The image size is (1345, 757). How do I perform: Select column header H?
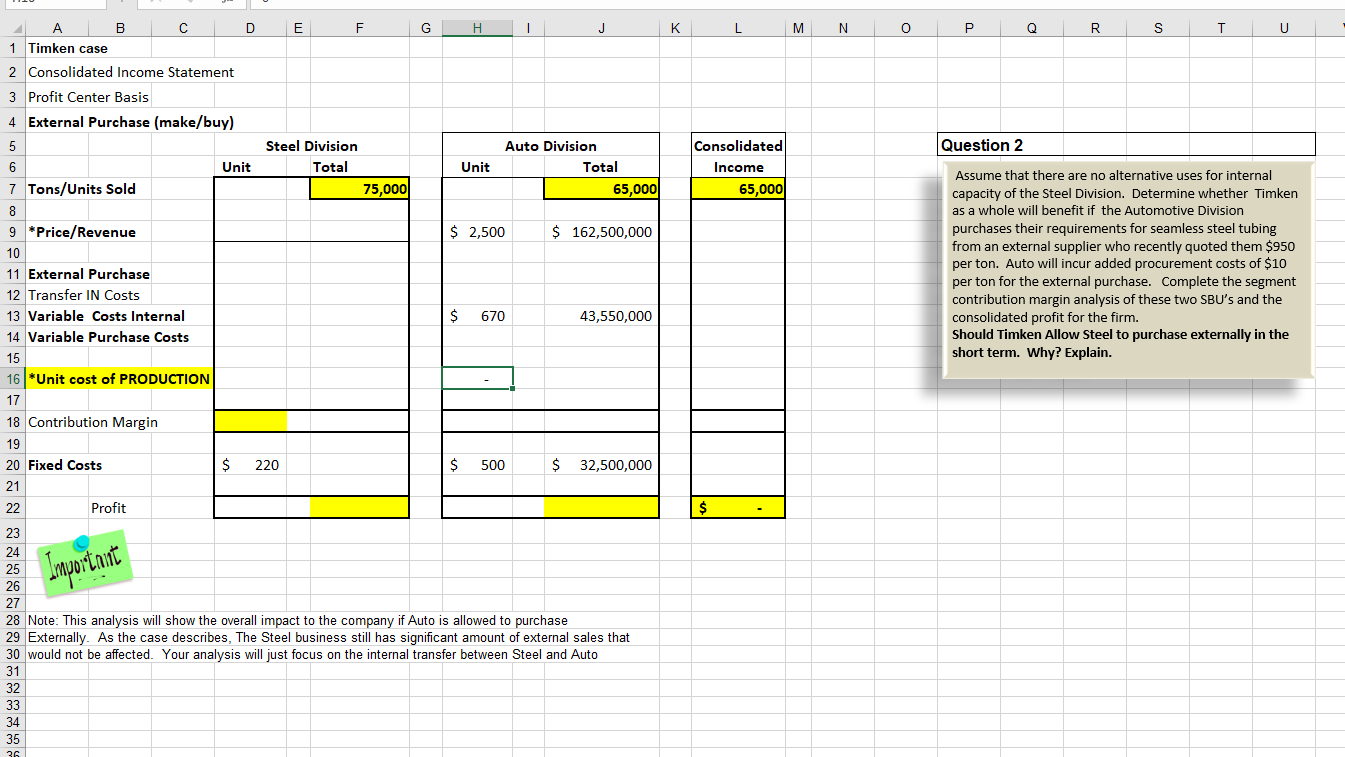[x=477, y=30]
